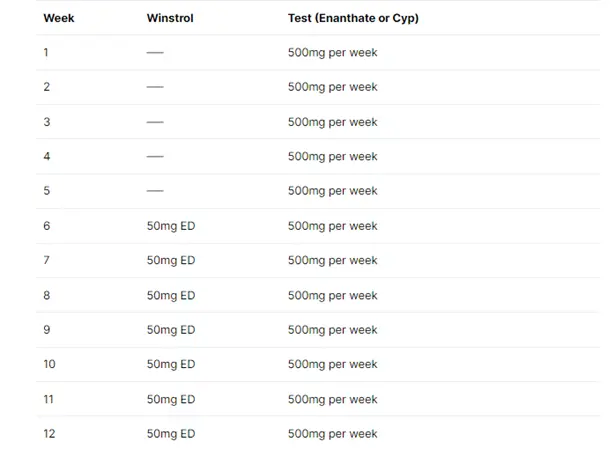Click the Winstrol dash in week 1
This screenshot has width=615, height=464.
pos(155,53)
